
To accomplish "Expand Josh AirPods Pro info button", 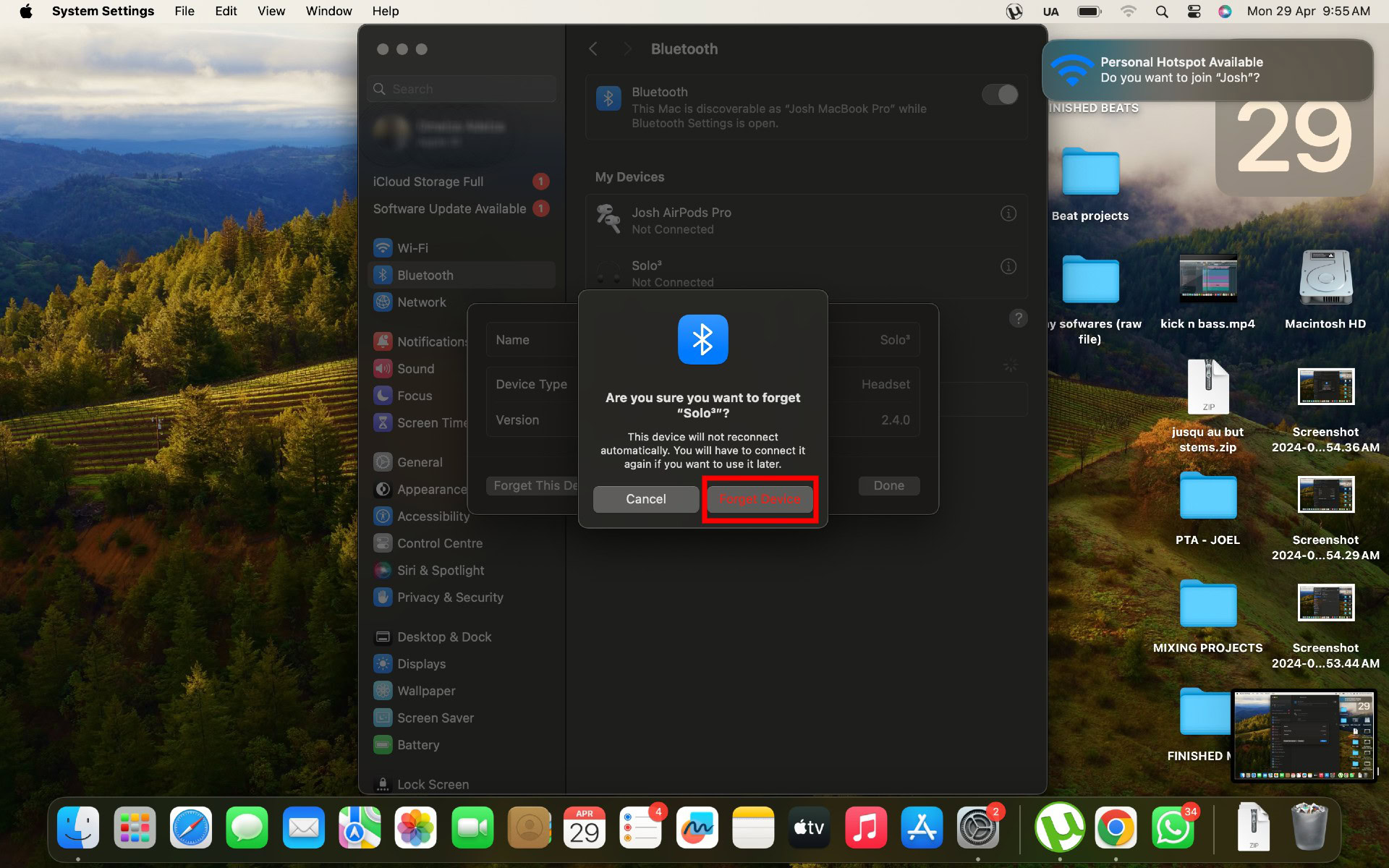I will click(1008, 213).
